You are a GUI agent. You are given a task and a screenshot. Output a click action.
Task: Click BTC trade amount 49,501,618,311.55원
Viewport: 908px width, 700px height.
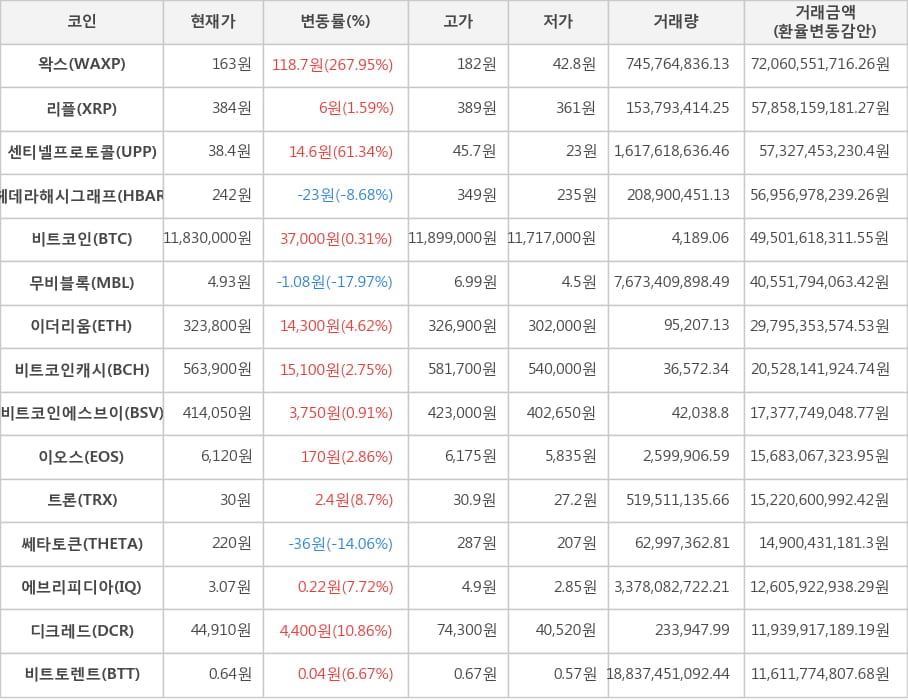coord(819,238)
